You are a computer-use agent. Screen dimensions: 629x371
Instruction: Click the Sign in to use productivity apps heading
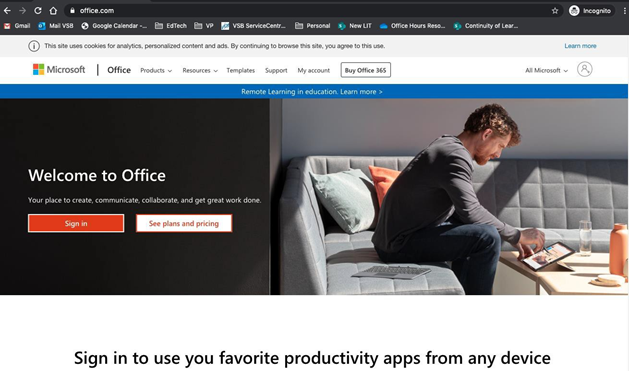[x=312, y=358]
